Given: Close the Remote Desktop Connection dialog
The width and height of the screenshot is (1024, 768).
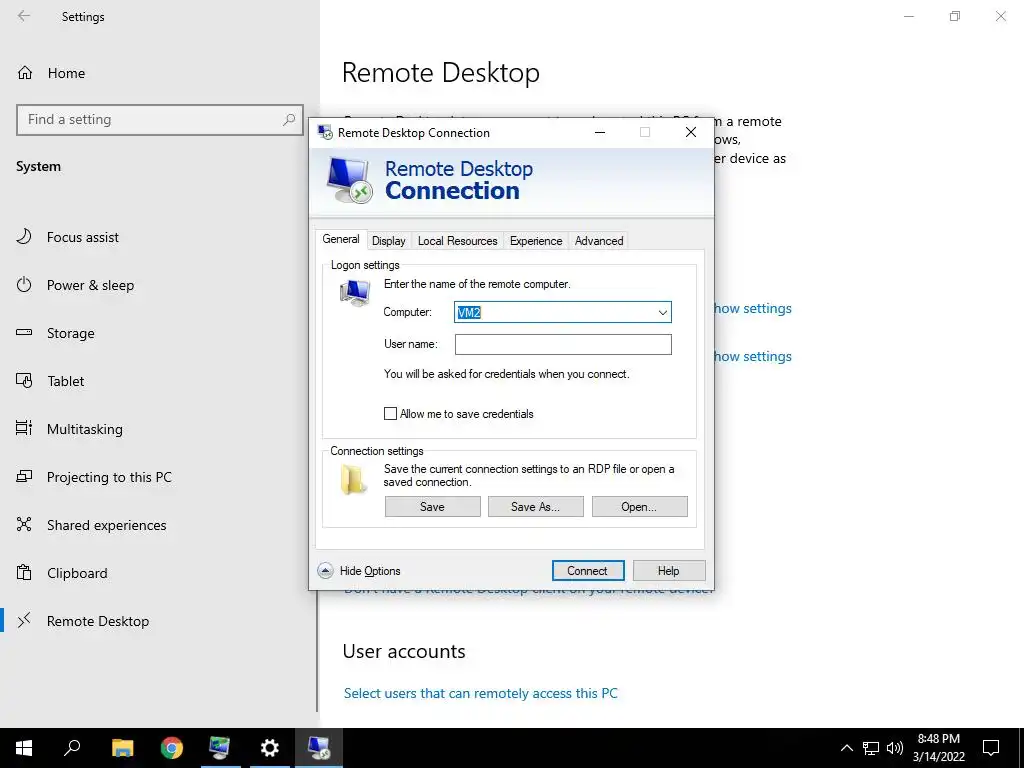Looking at the screenshot, I should (691, 132).
